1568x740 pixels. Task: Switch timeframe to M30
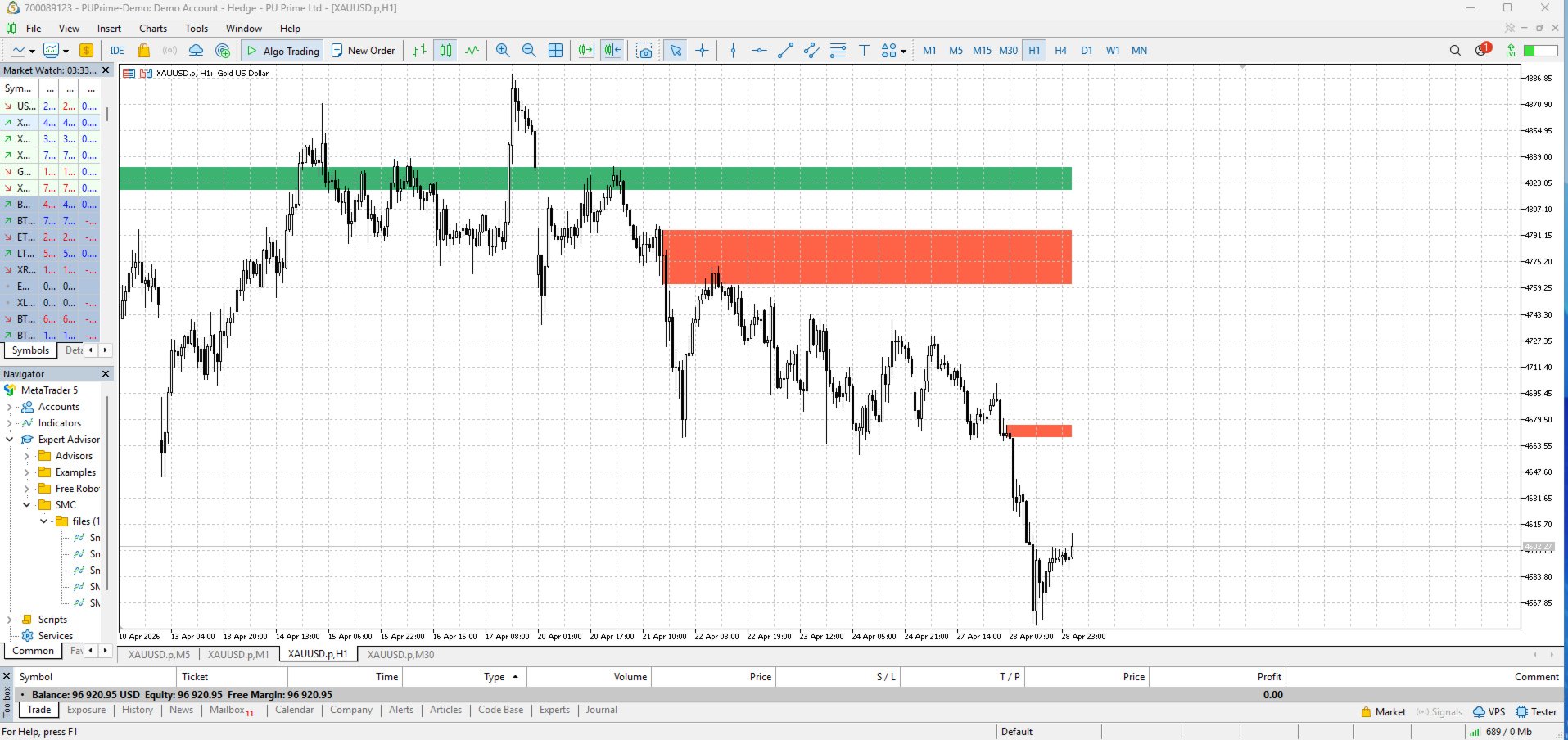click(x=1008, y=51)
